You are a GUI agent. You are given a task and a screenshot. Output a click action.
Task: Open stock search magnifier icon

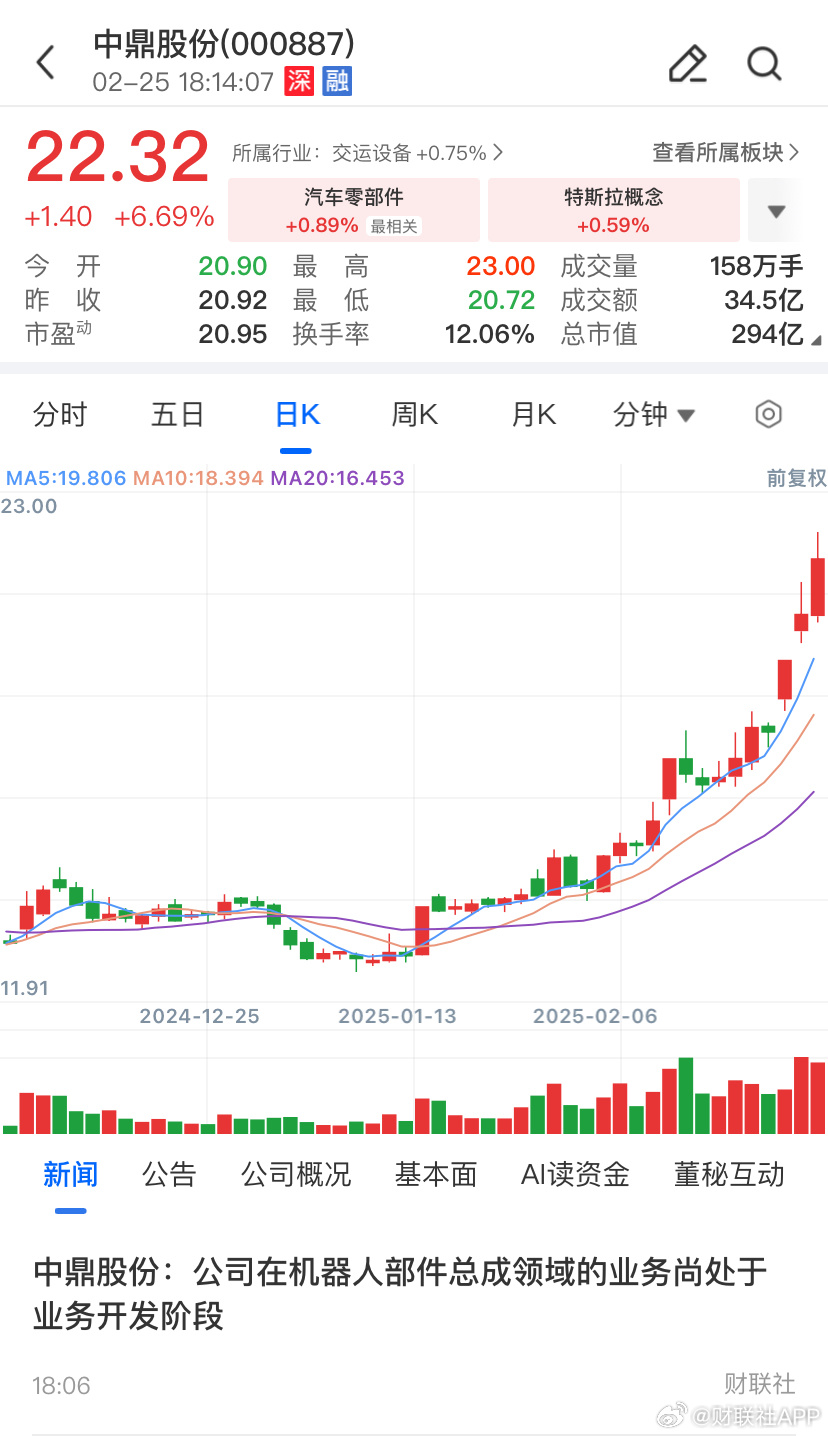click(x=765, y=63)
